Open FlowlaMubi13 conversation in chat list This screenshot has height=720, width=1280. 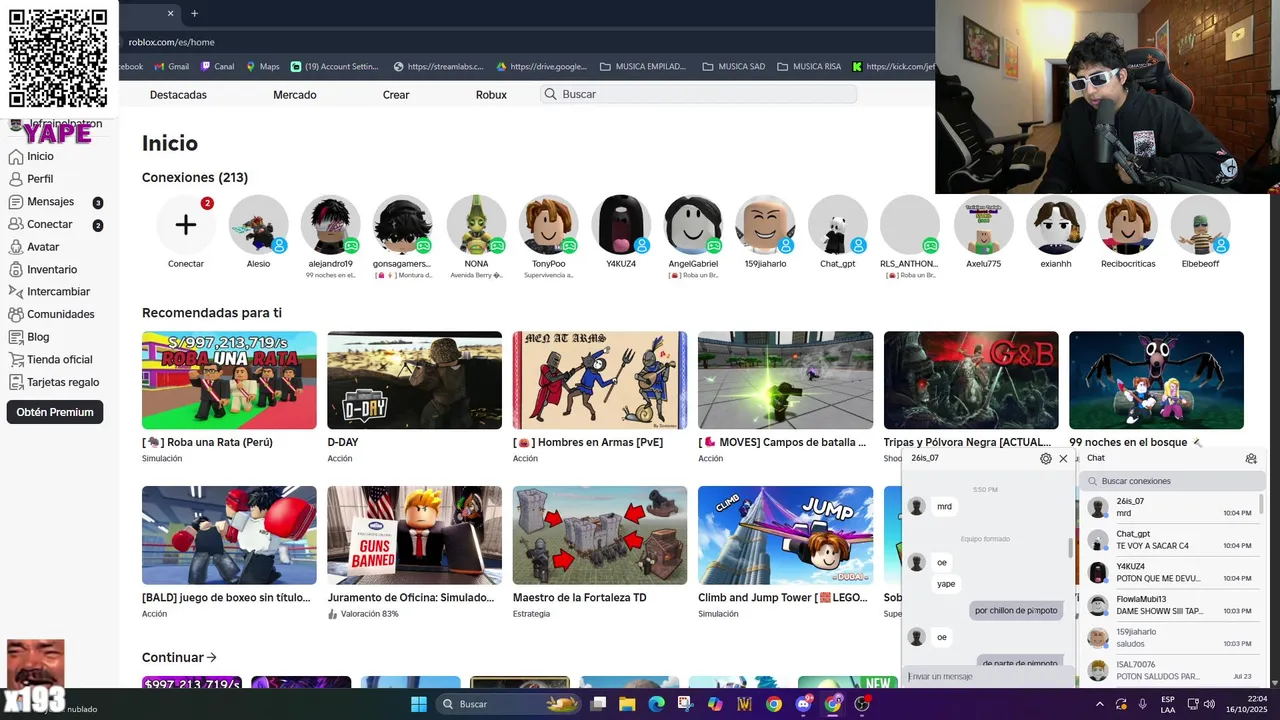click(1170, 605)
